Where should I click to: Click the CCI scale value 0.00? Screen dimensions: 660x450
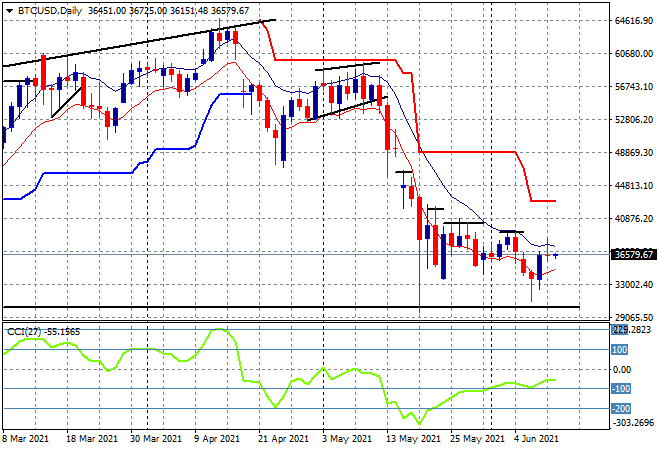tap(623, 370)
